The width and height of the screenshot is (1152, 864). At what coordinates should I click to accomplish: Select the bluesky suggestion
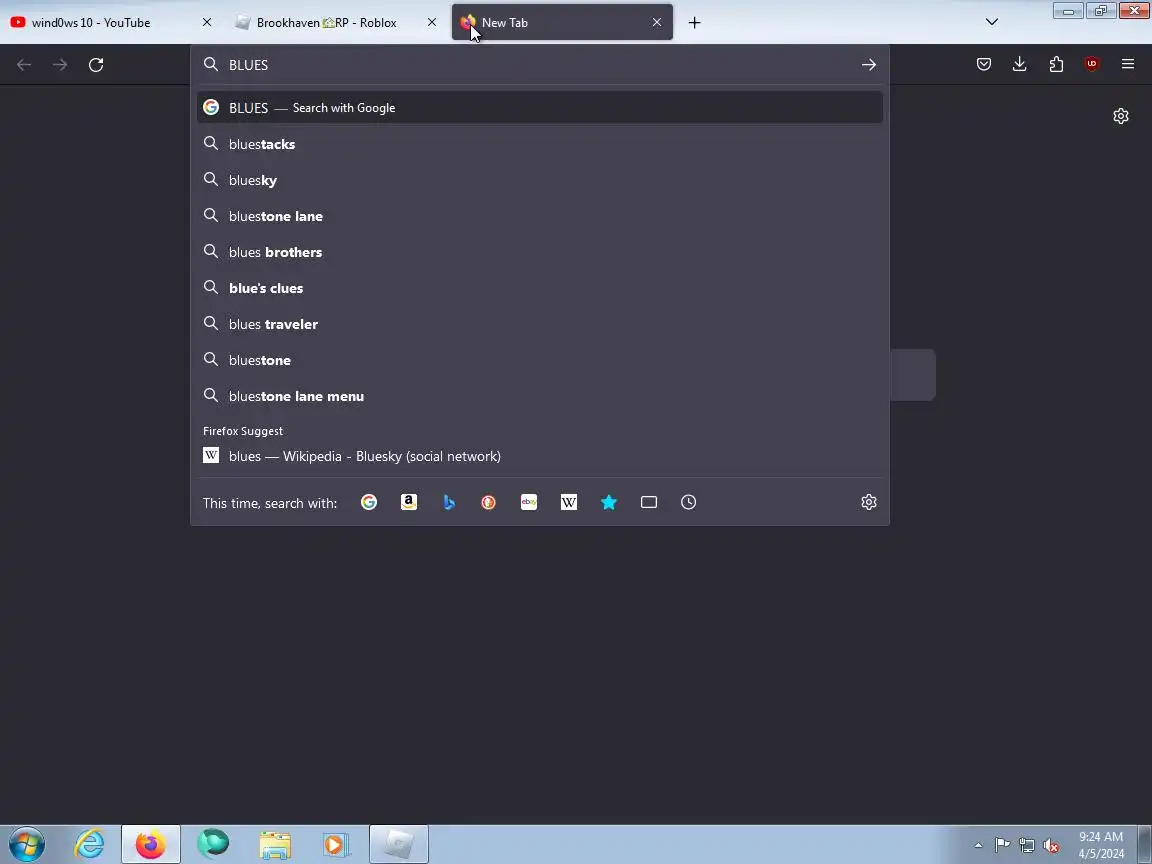540,180
